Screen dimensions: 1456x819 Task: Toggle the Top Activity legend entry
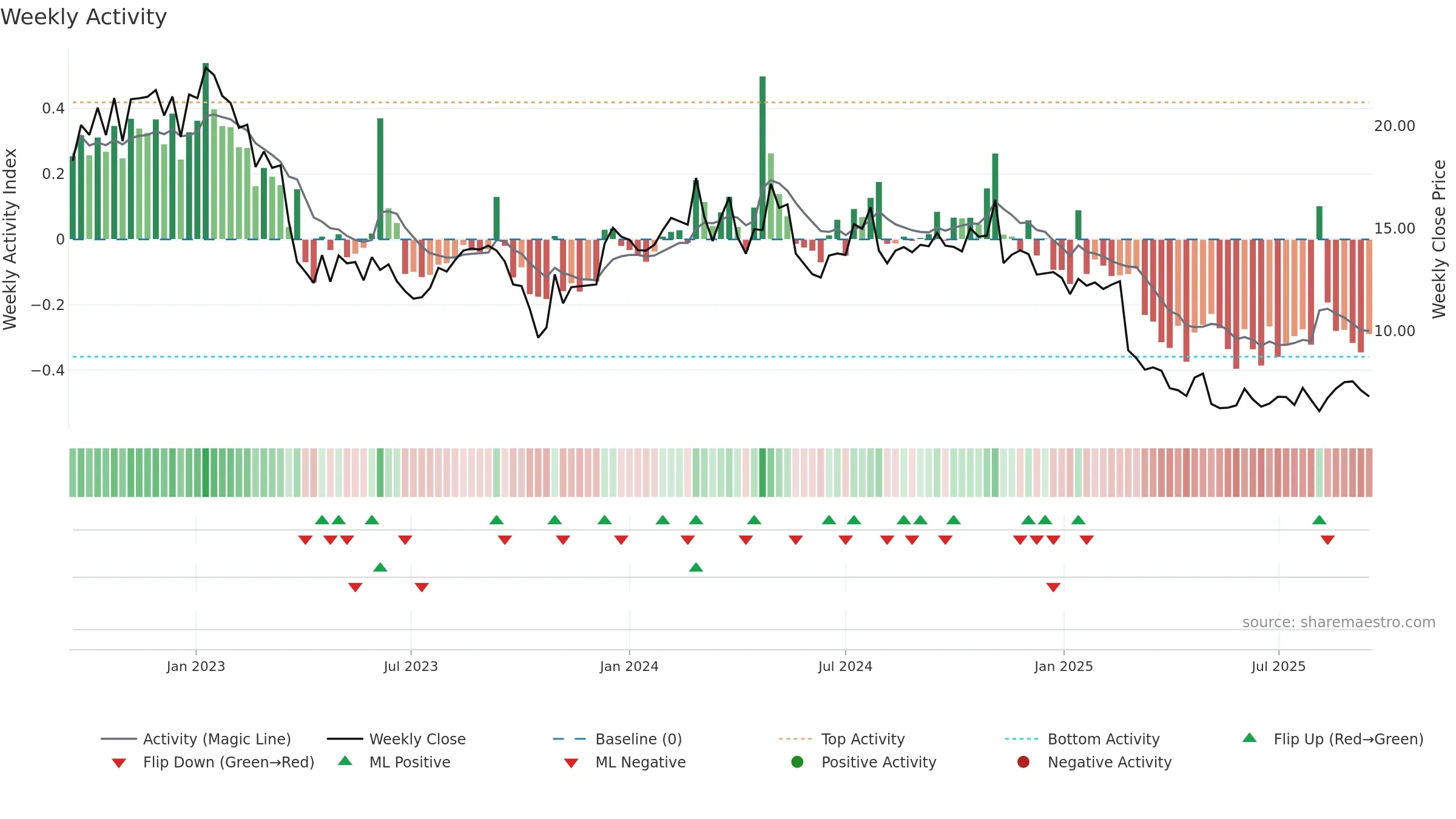click(x=842, y=739)
